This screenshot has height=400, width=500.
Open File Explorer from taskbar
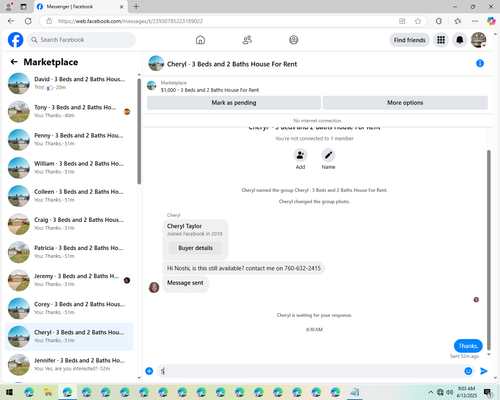point(48,392)
